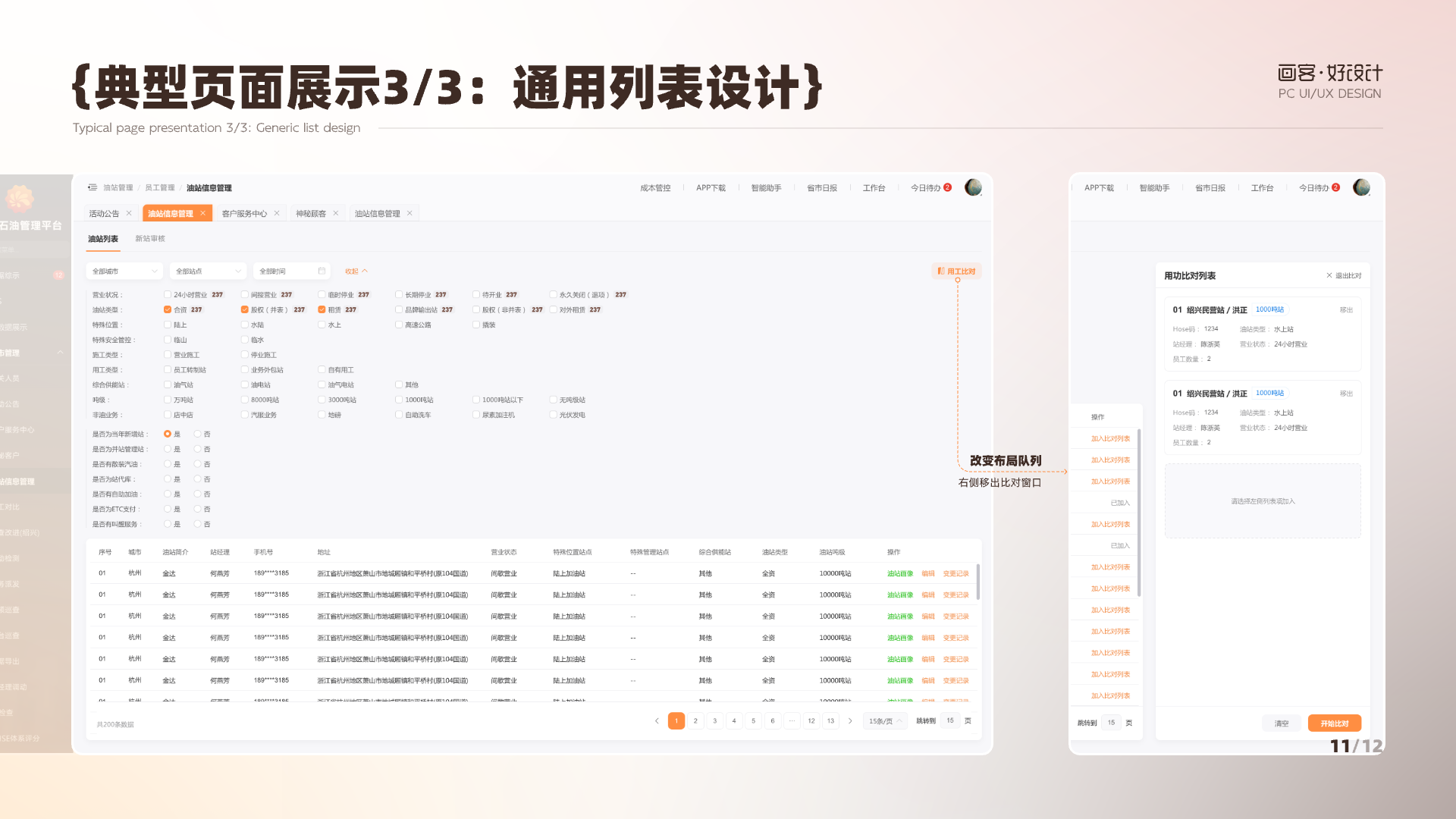Click 变更记录 link in first table row
1456x819 pixels.
[x=956, y=573]
